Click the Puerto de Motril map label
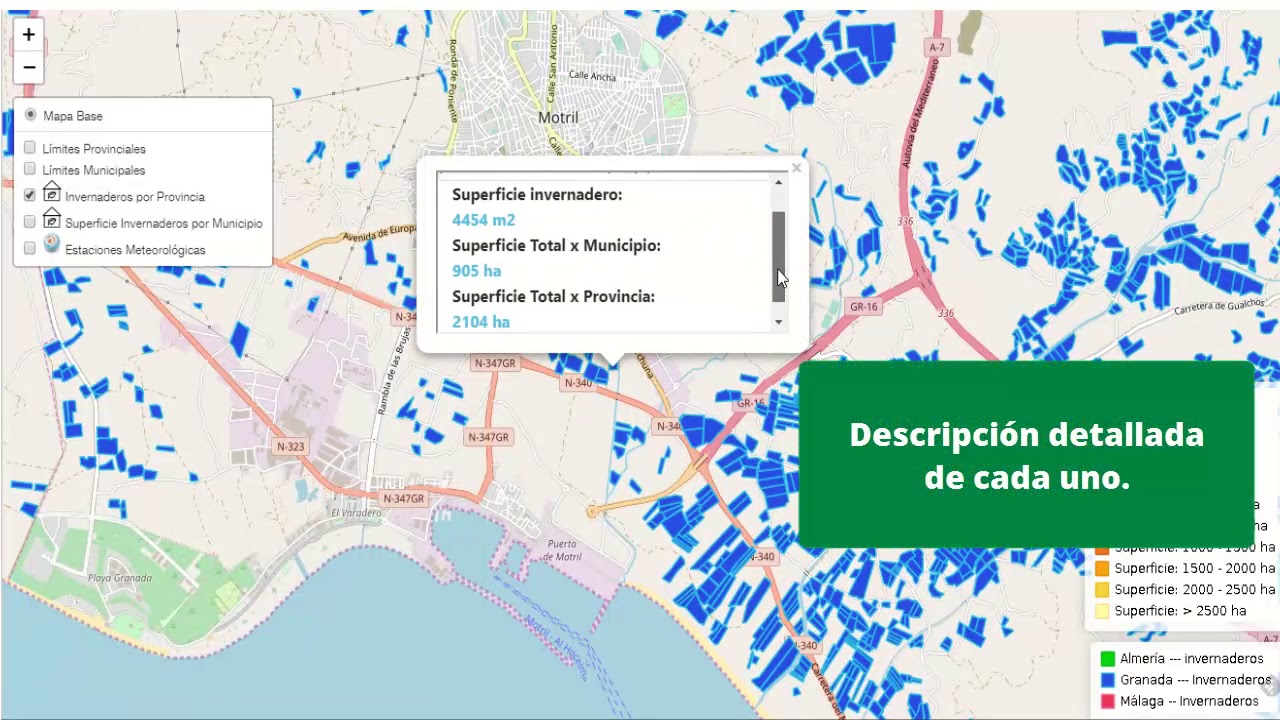Screen dimensions: 1280x720 [564, 549]
